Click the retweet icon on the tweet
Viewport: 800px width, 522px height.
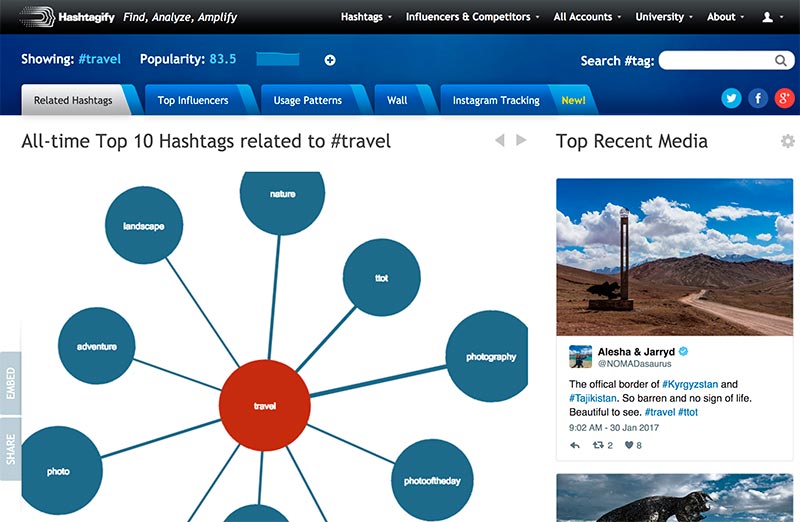(598, 445)
